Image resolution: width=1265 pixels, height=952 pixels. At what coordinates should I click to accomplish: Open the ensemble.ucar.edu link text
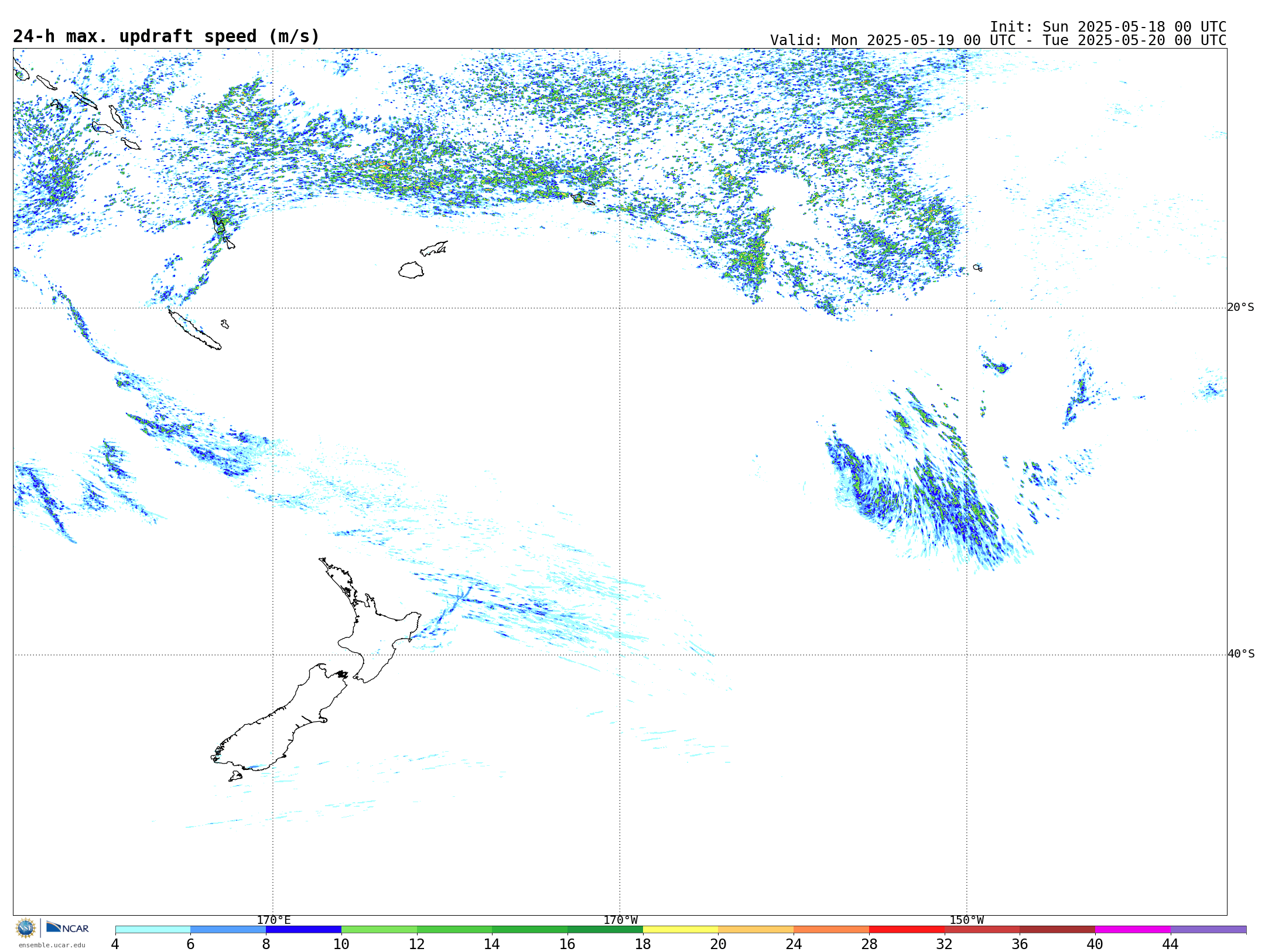(x=52, y=945)
